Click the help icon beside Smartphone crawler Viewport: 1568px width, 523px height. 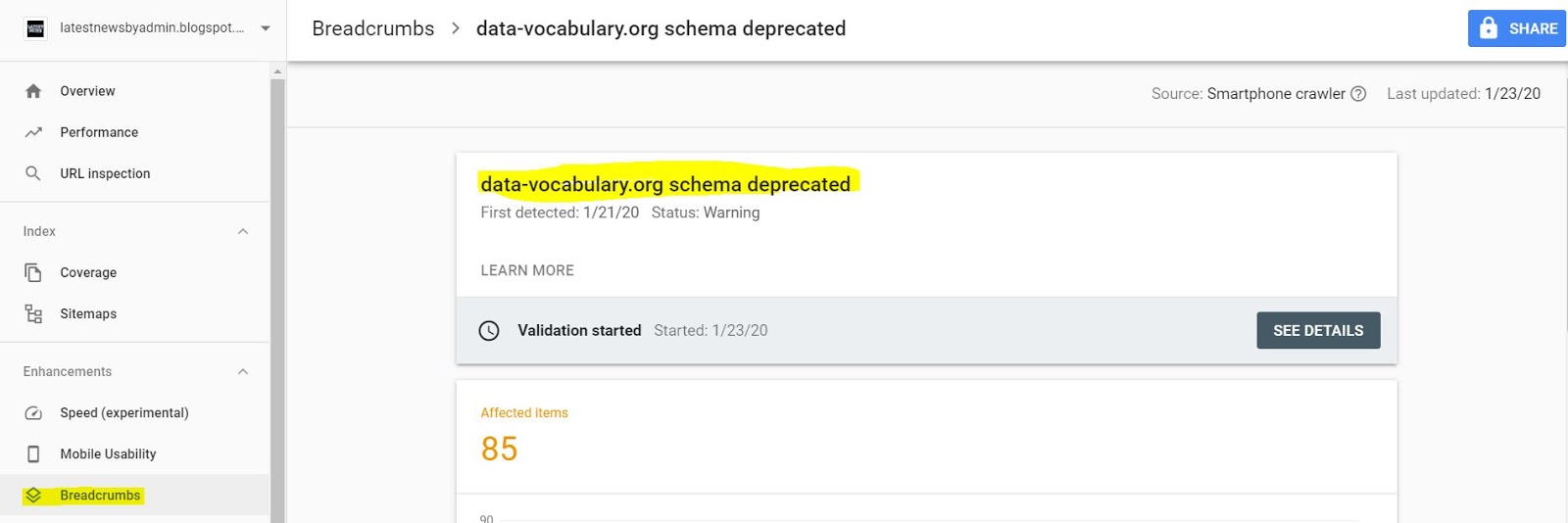pyautogui.click(x=1358, y=94)
